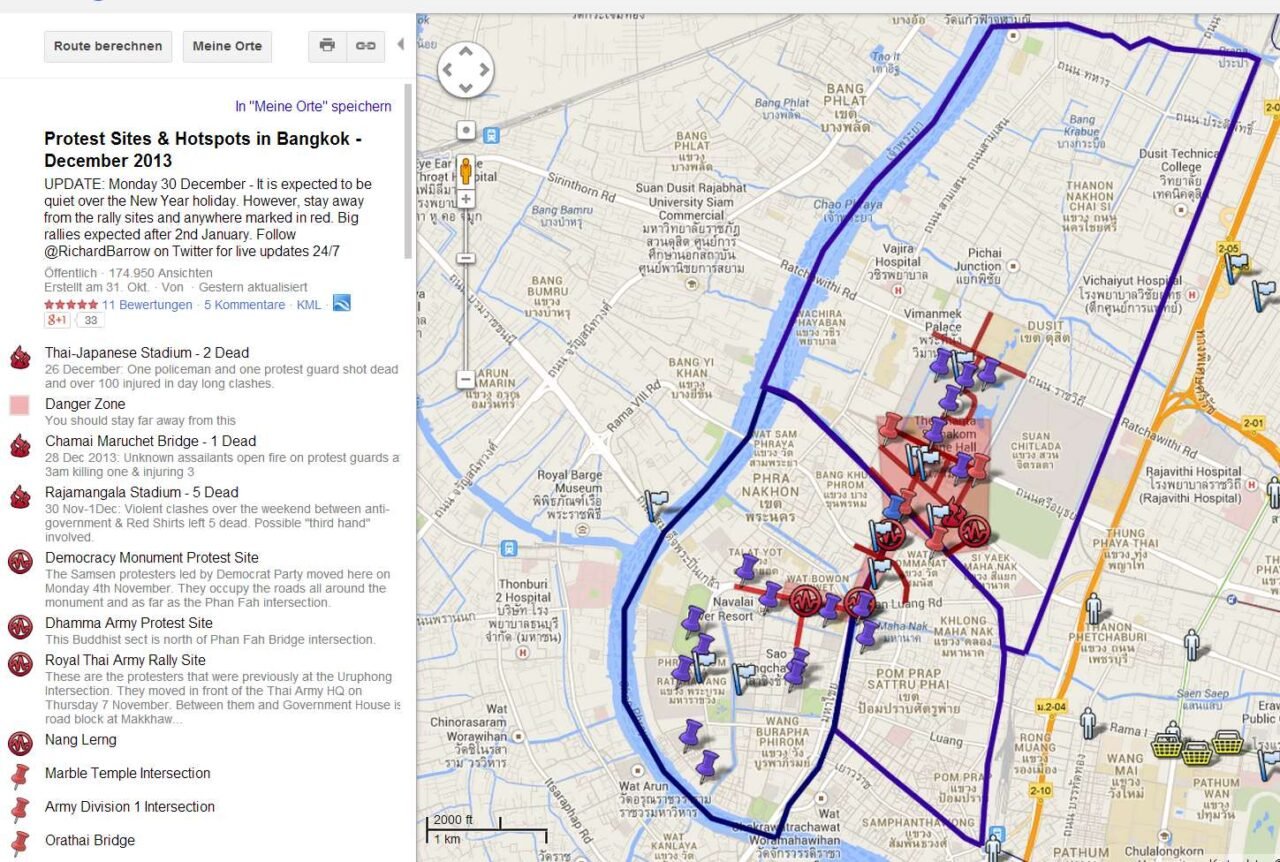Zoom in with the plus button

pyautogui.click(x=466, y=199)
